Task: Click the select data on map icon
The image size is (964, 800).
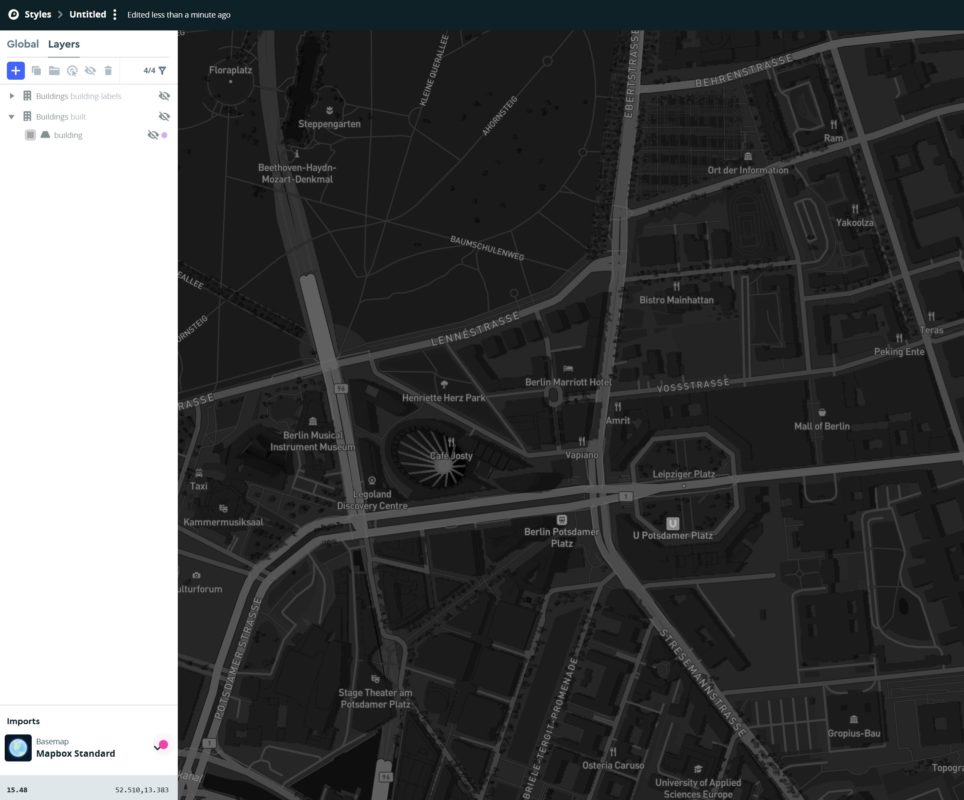Action: click(72, 70)
